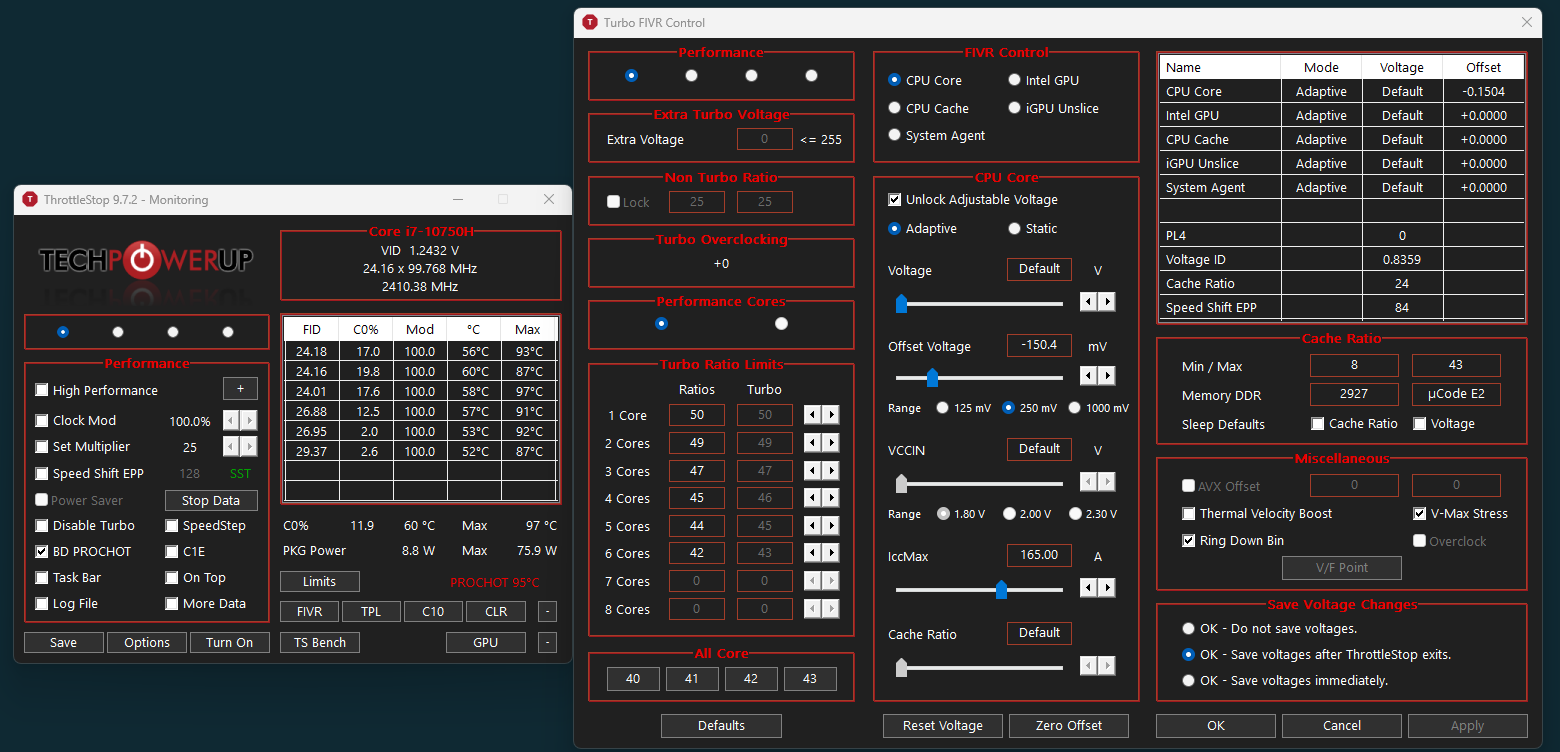Switch voltage mode to Static
1560x752 pixels.
(1014, 229)
